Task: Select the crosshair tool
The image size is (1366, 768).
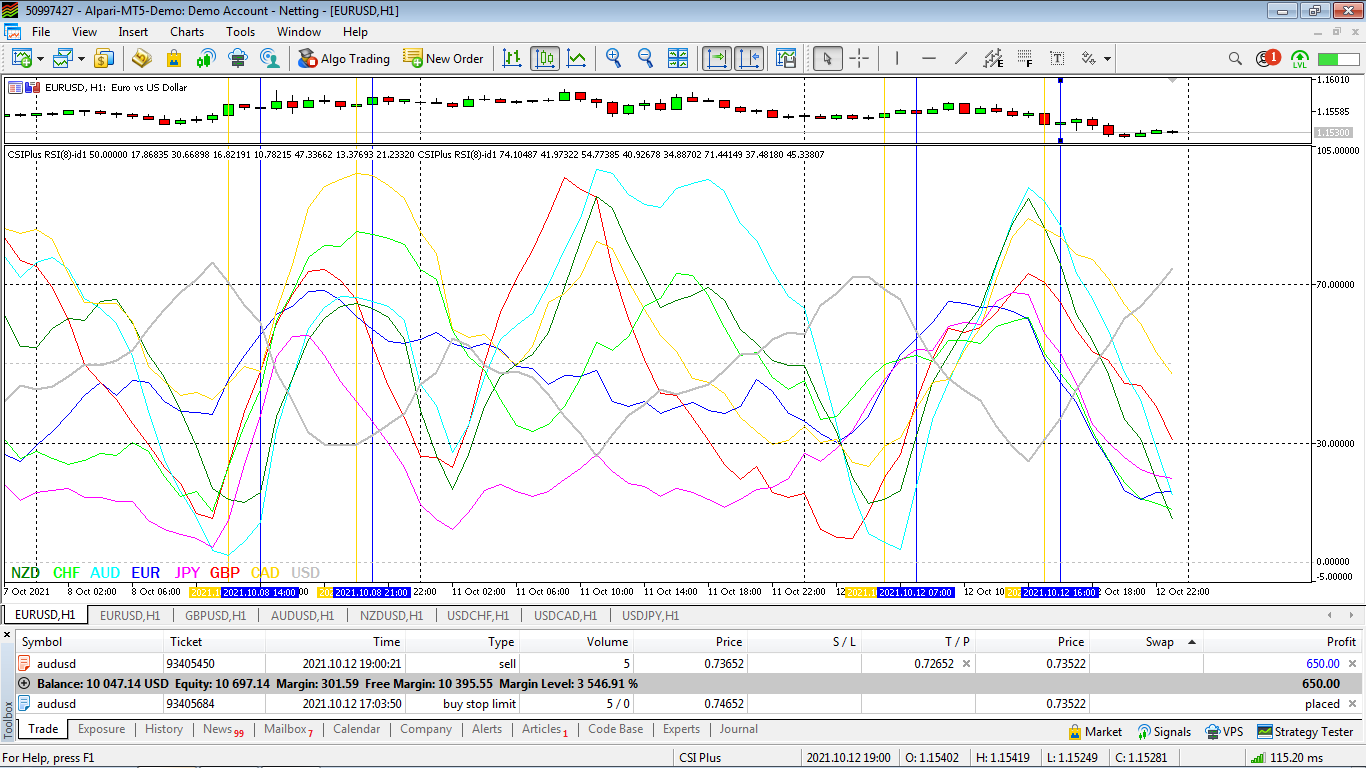Action: 859,58
